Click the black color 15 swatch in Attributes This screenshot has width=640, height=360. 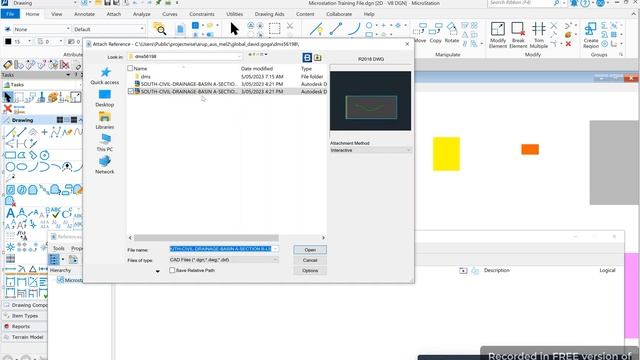click(x=8, y=41)
